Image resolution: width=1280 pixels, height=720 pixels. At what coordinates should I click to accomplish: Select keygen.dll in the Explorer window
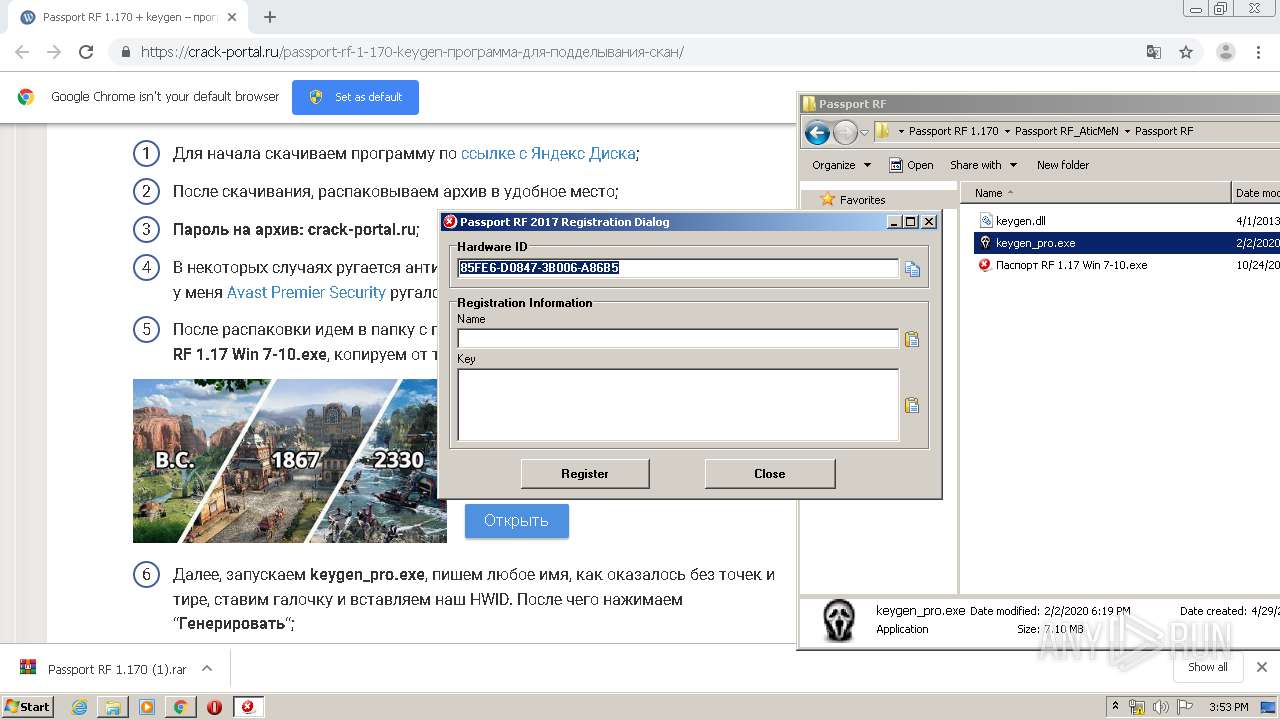tap(1020, 220)
